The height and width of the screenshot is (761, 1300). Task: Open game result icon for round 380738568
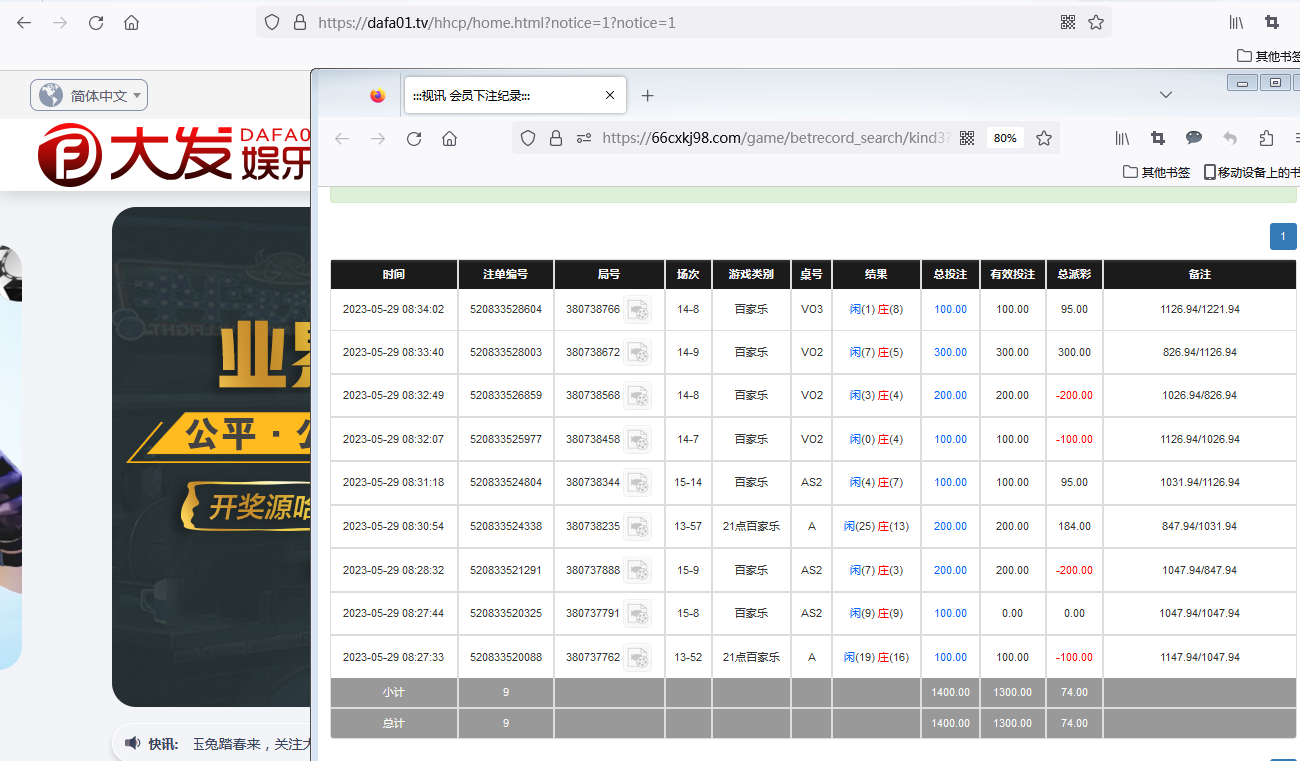pyautogui.click(x=638, y=396)
